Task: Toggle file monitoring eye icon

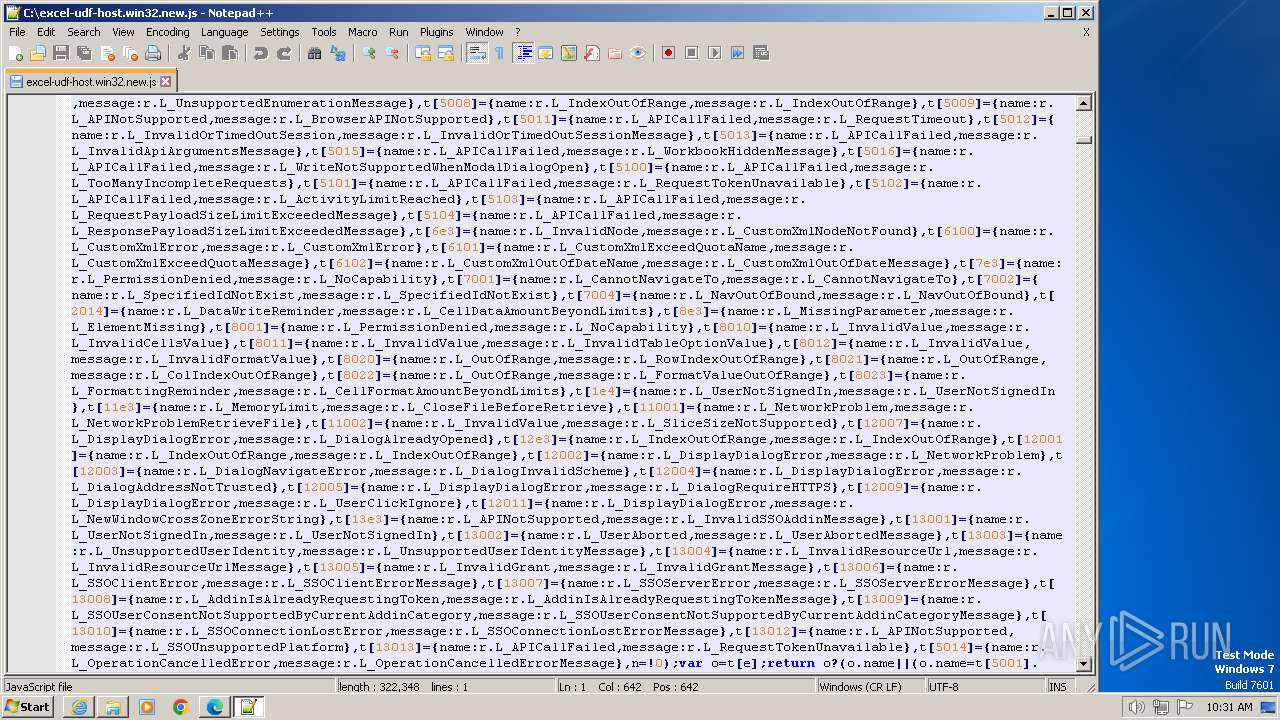Action: (638, 53)
